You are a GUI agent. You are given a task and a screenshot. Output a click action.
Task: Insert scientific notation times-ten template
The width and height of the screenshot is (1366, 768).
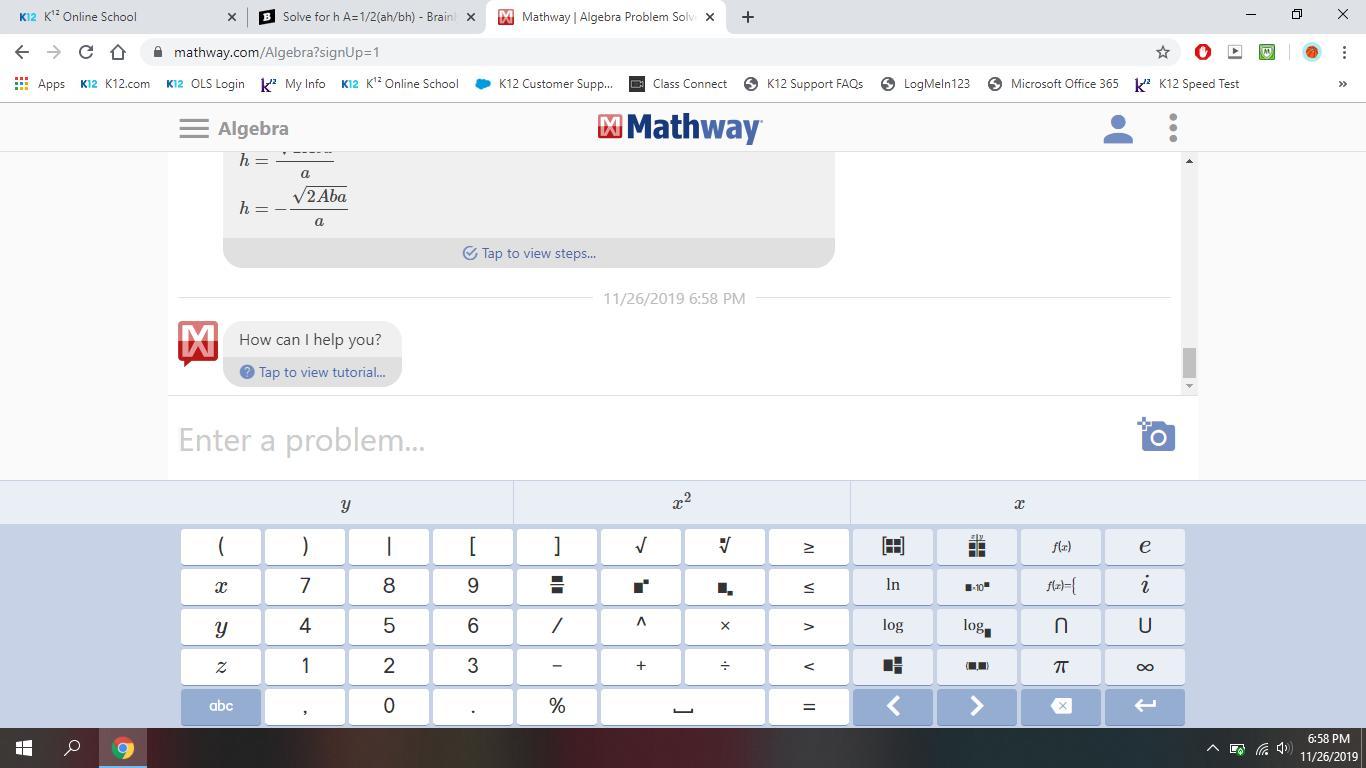(x=977, y=586)
